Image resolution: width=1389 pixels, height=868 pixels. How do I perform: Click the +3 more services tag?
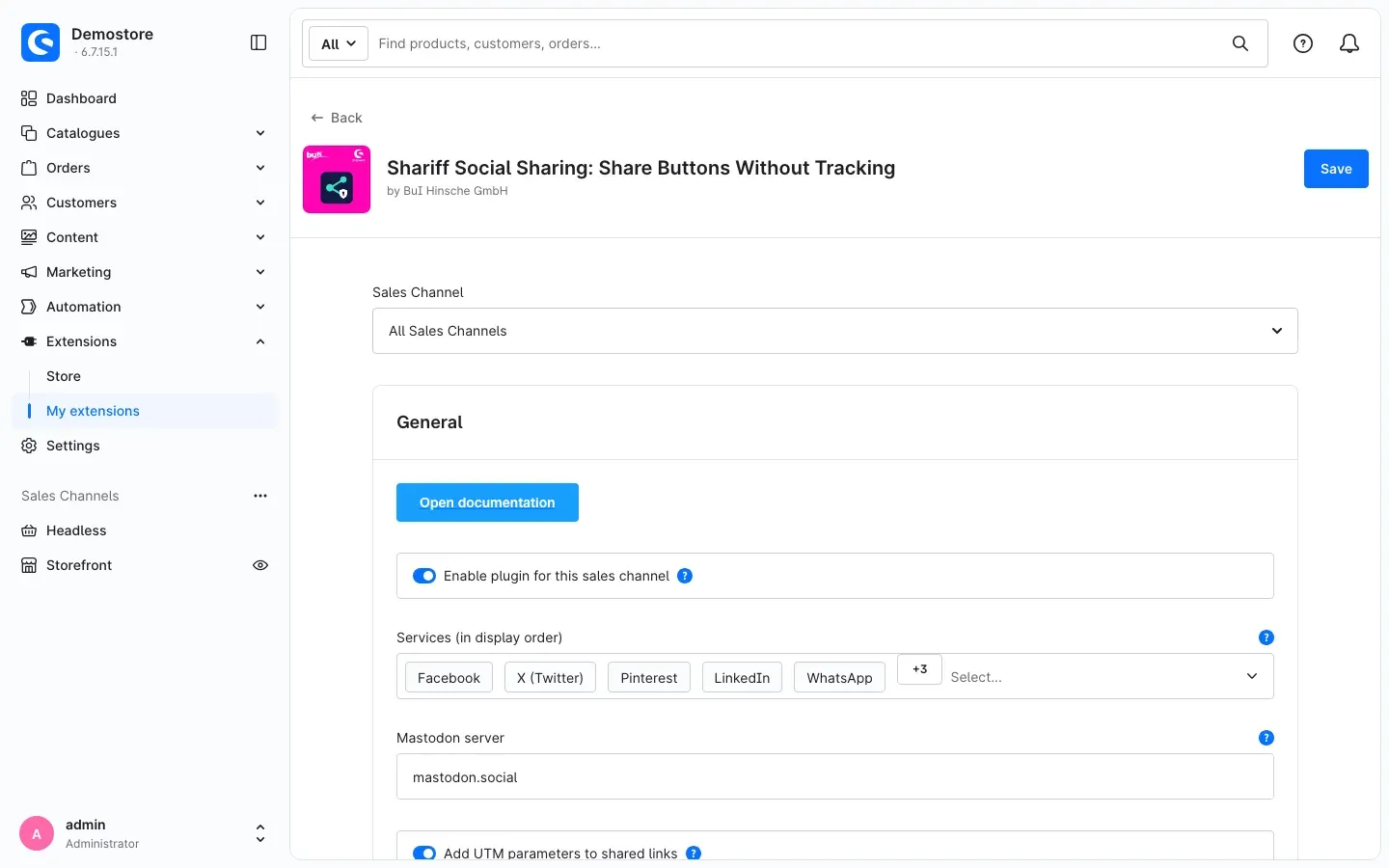pos(919,669)
